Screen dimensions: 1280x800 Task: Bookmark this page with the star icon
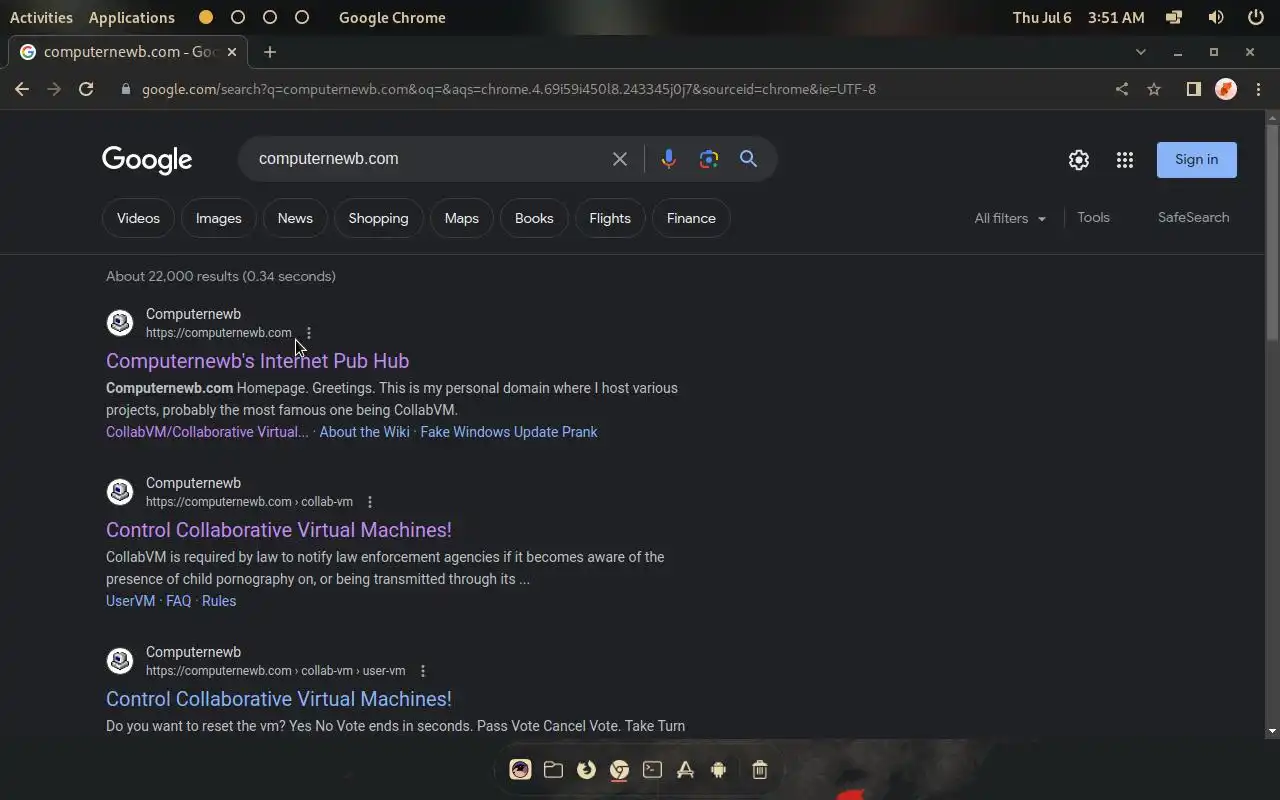pos(1154,89)
